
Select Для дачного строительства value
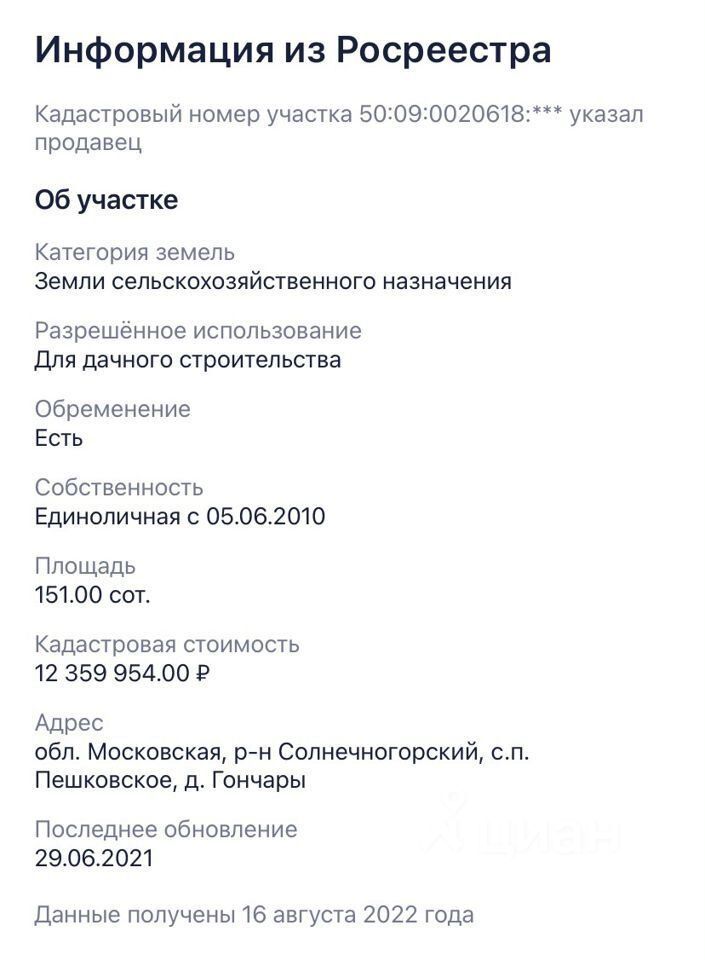tap(188, 359)
